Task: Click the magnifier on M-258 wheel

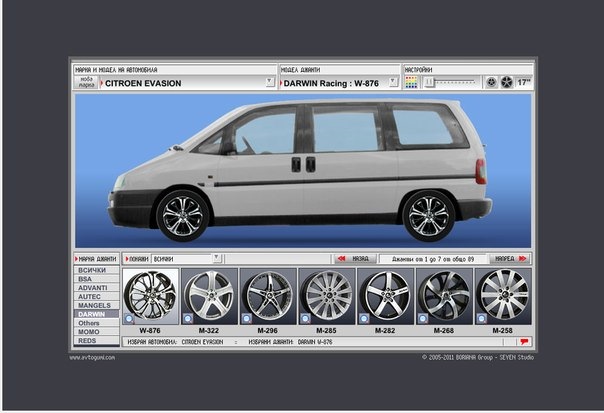Action: 482,319
